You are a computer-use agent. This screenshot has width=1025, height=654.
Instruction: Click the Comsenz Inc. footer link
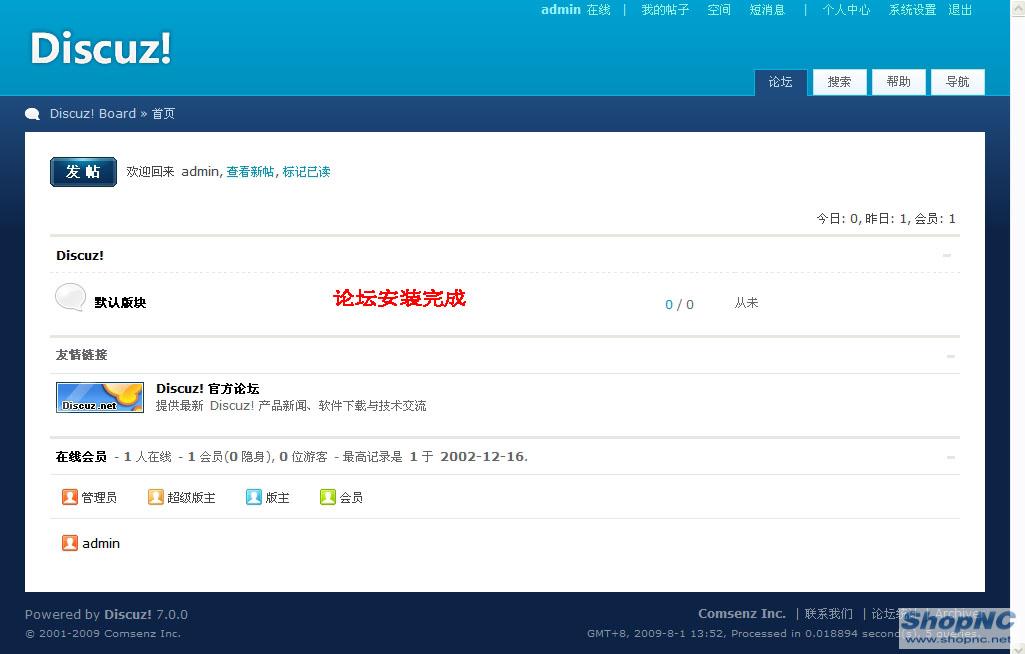pyautogui.click(x=742, y=613)
